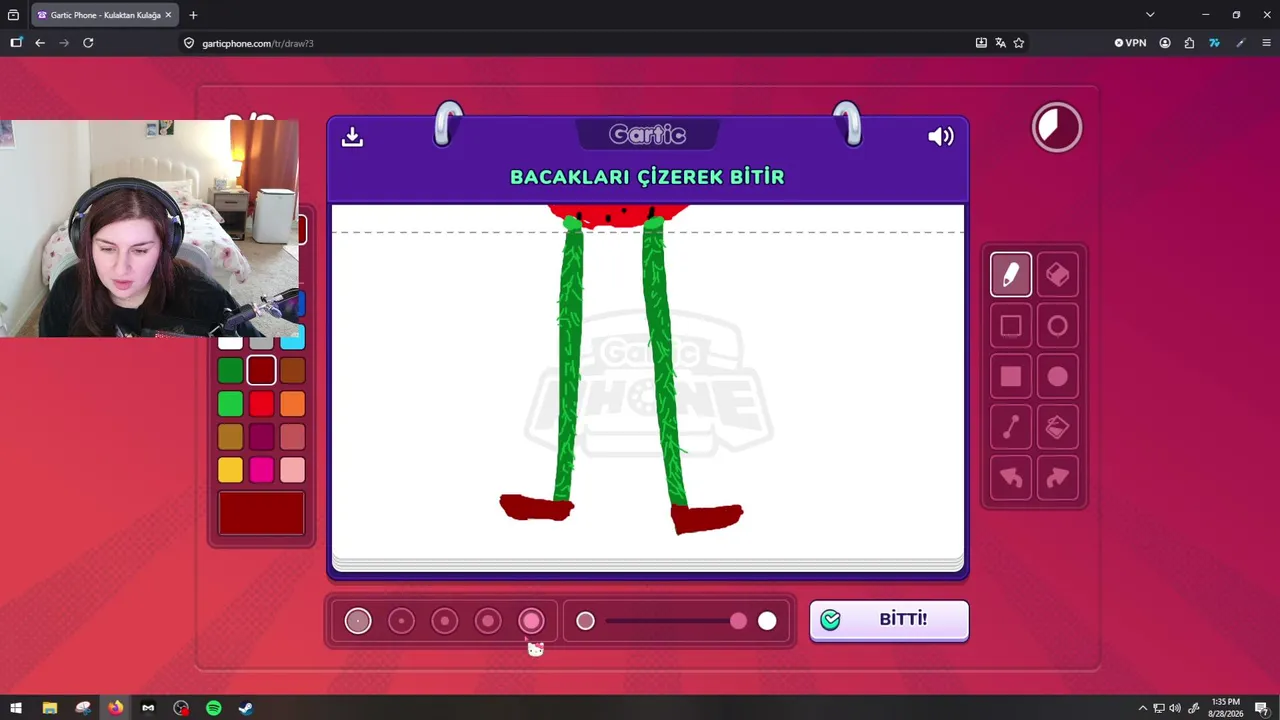The width and height of the screenshot is (1280, 720).
Task: Open the Firefox account profile icon
Action: [1165, 43]
